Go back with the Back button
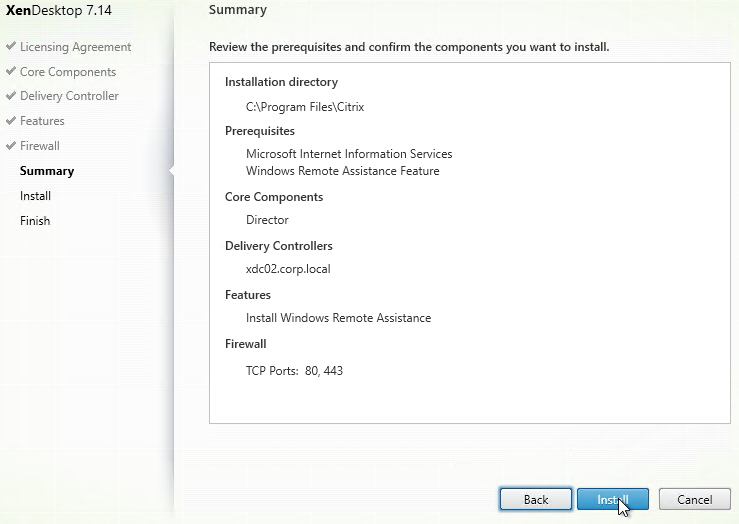Viewport: 739px width, 524px height. [536, 499]
